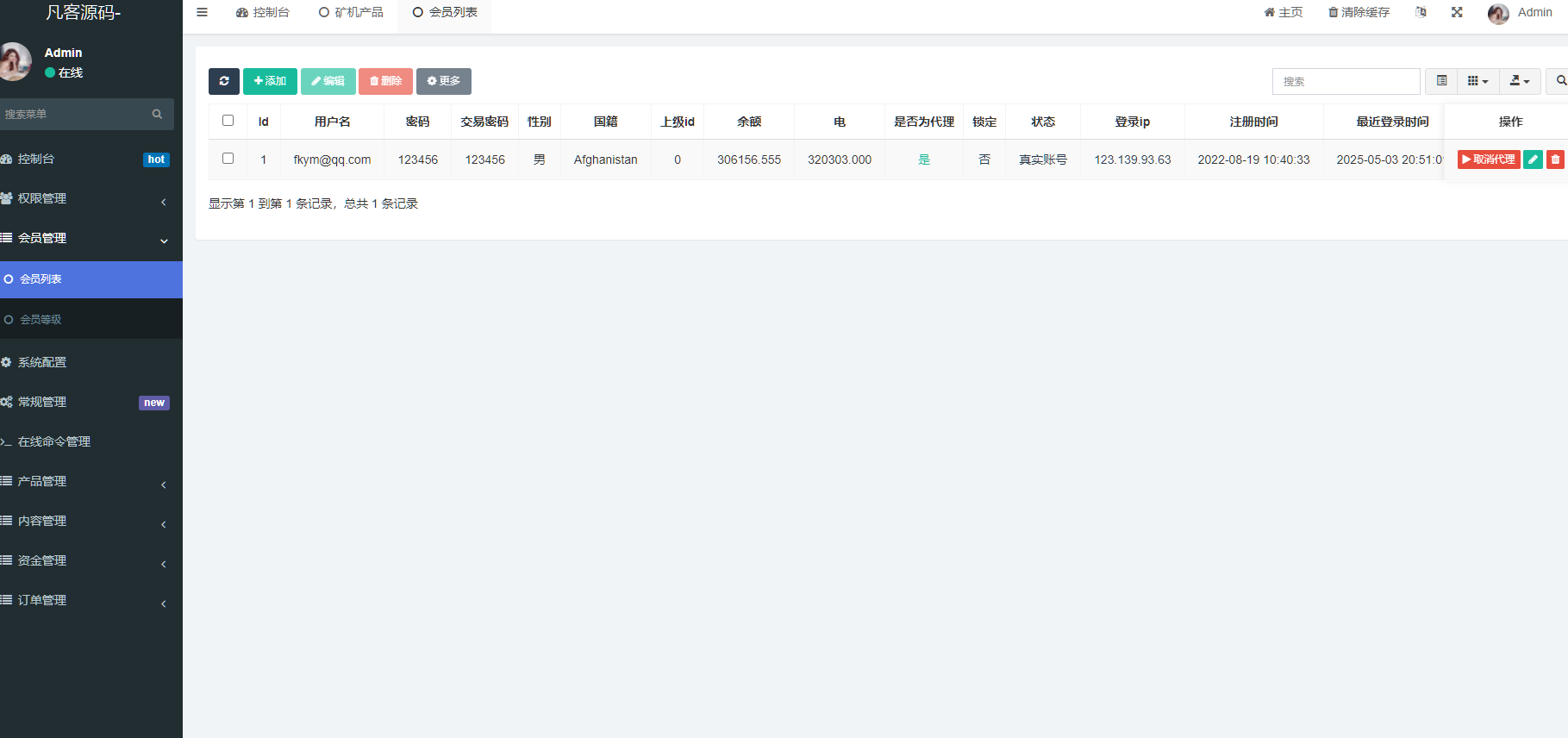Click the green 添加 add button
1568x738 pixels.
tap(270, 81)
